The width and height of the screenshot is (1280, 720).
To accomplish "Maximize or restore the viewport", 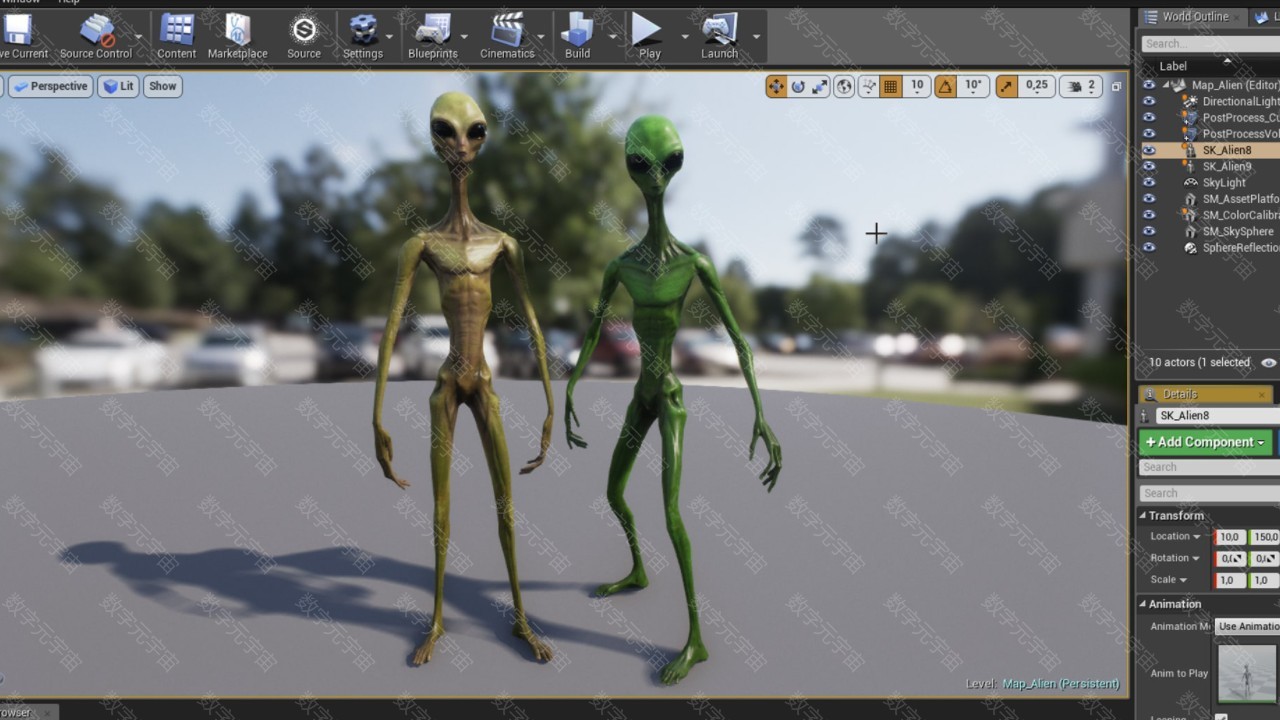I will [x=1116, y=87].
